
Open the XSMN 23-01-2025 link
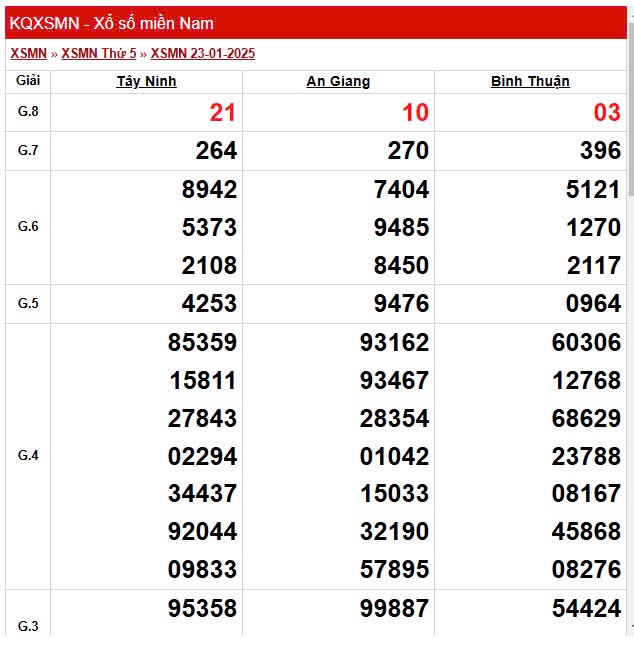(202, 54)
